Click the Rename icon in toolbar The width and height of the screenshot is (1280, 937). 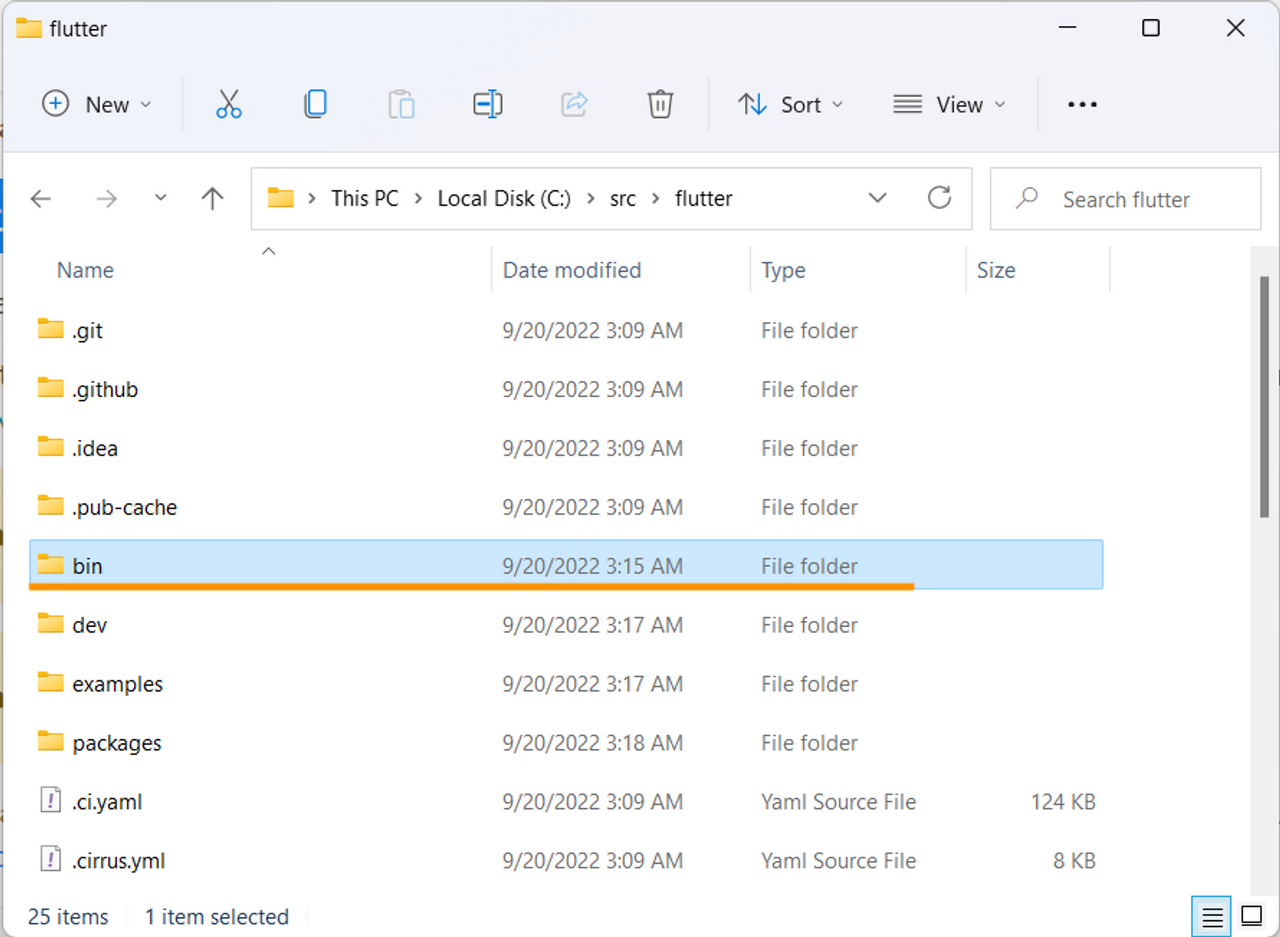pos(488,104)
